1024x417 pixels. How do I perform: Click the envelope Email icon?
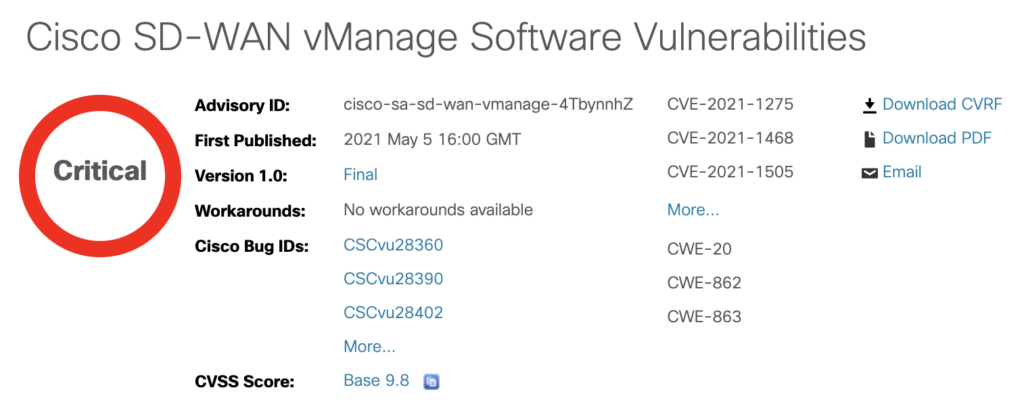[x=869, y=173]
